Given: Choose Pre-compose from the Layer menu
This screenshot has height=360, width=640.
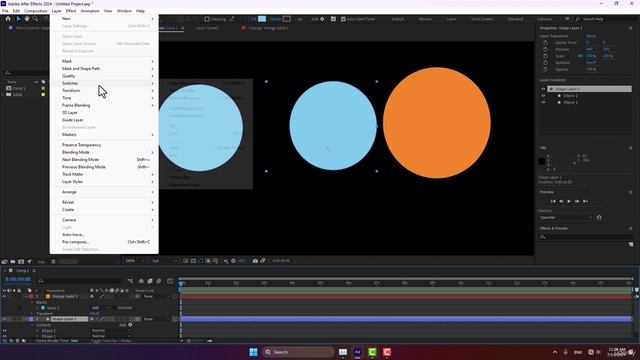Looking at the screenshot, I should 104,242.
